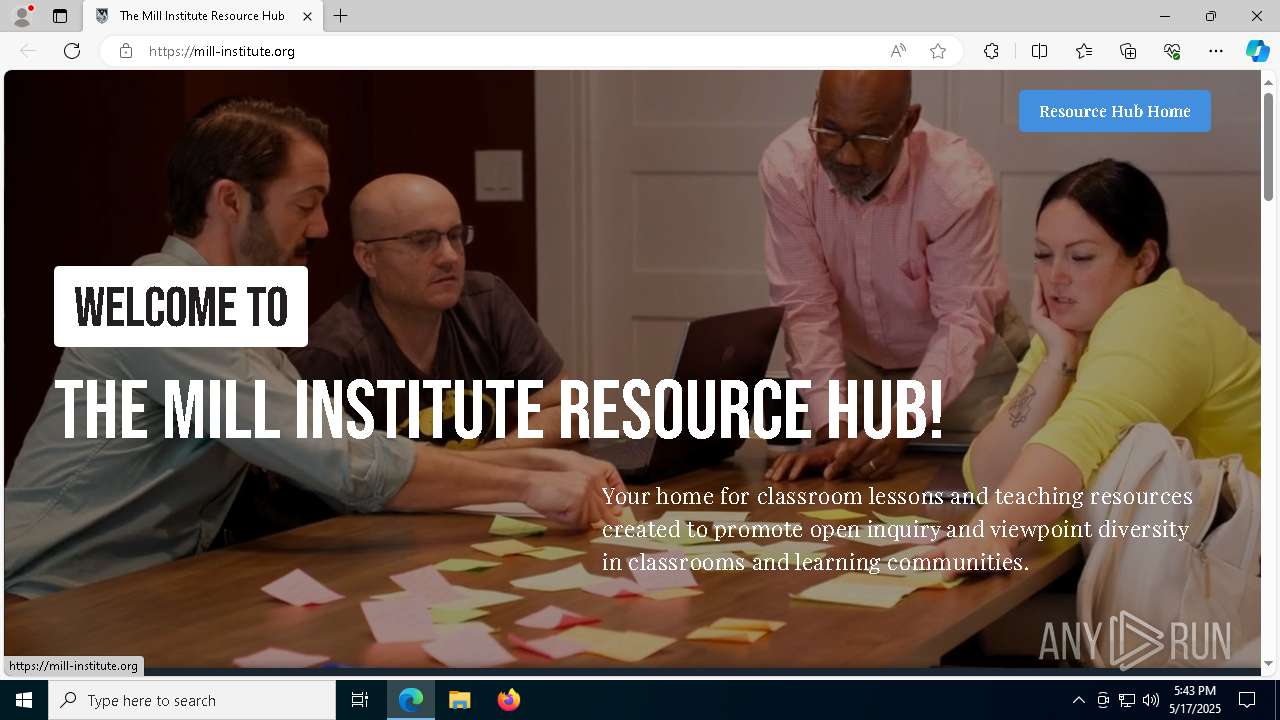Click the Resource Hub Home button
Image resolution: width=1280 pixels, height=720 pixels.
click(1115, 111)
